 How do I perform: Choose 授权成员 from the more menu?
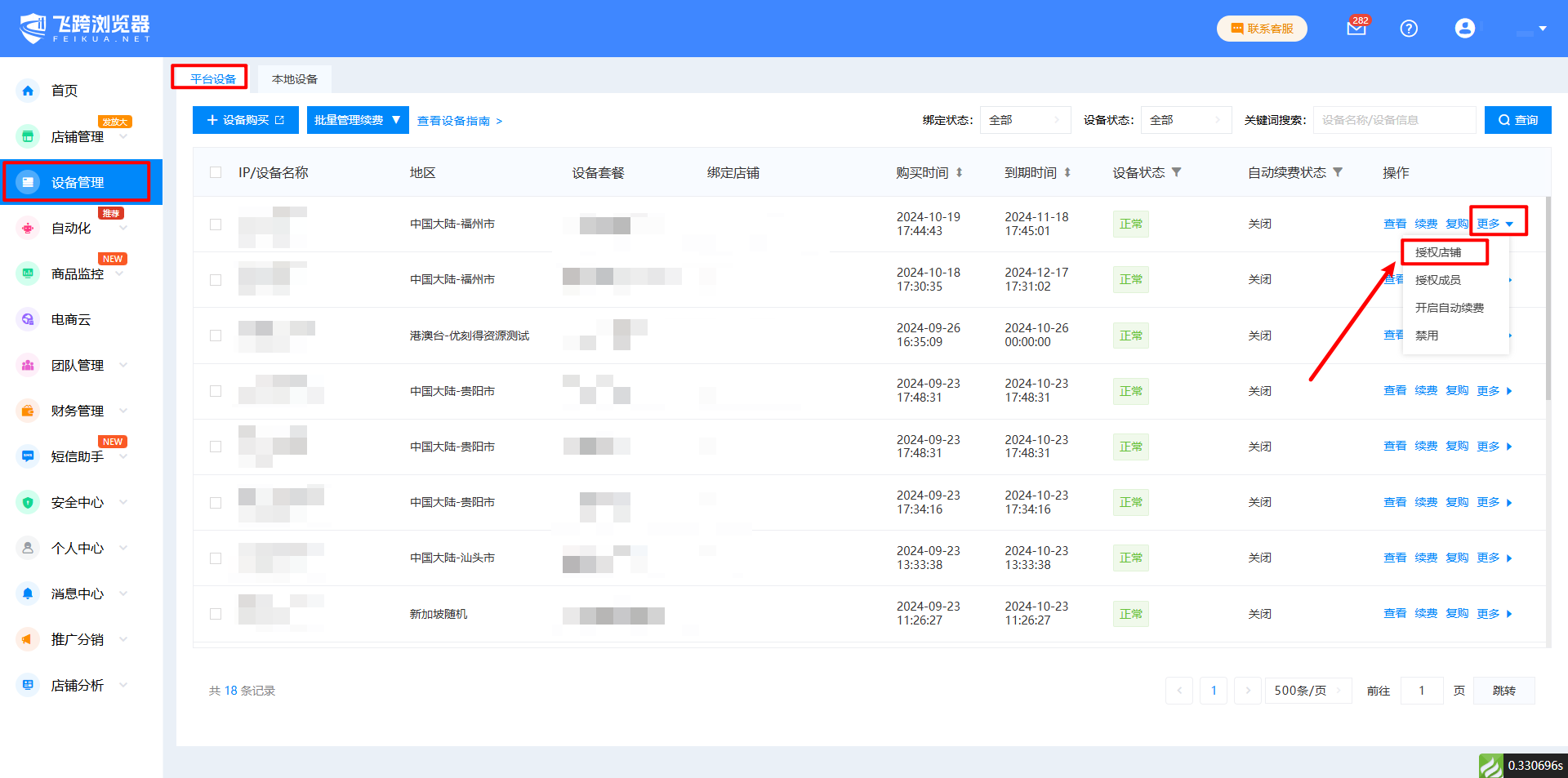point(1437,280)
